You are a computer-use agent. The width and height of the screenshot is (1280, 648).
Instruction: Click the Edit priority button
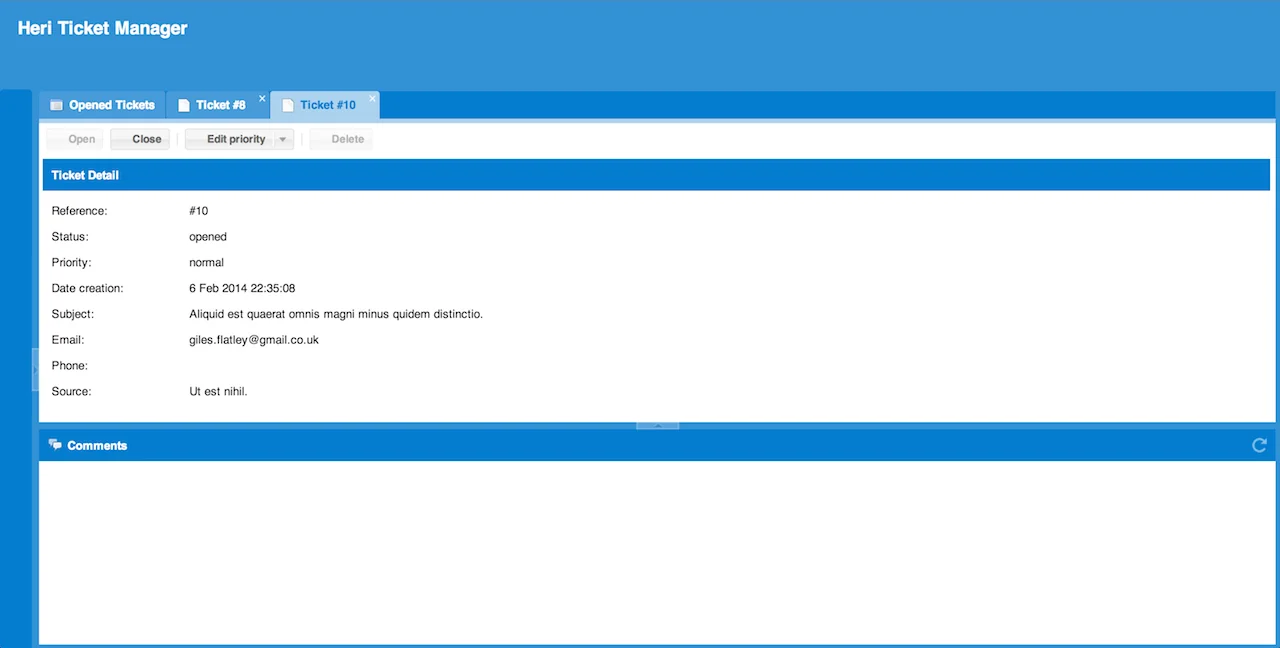tap(235, 139)
